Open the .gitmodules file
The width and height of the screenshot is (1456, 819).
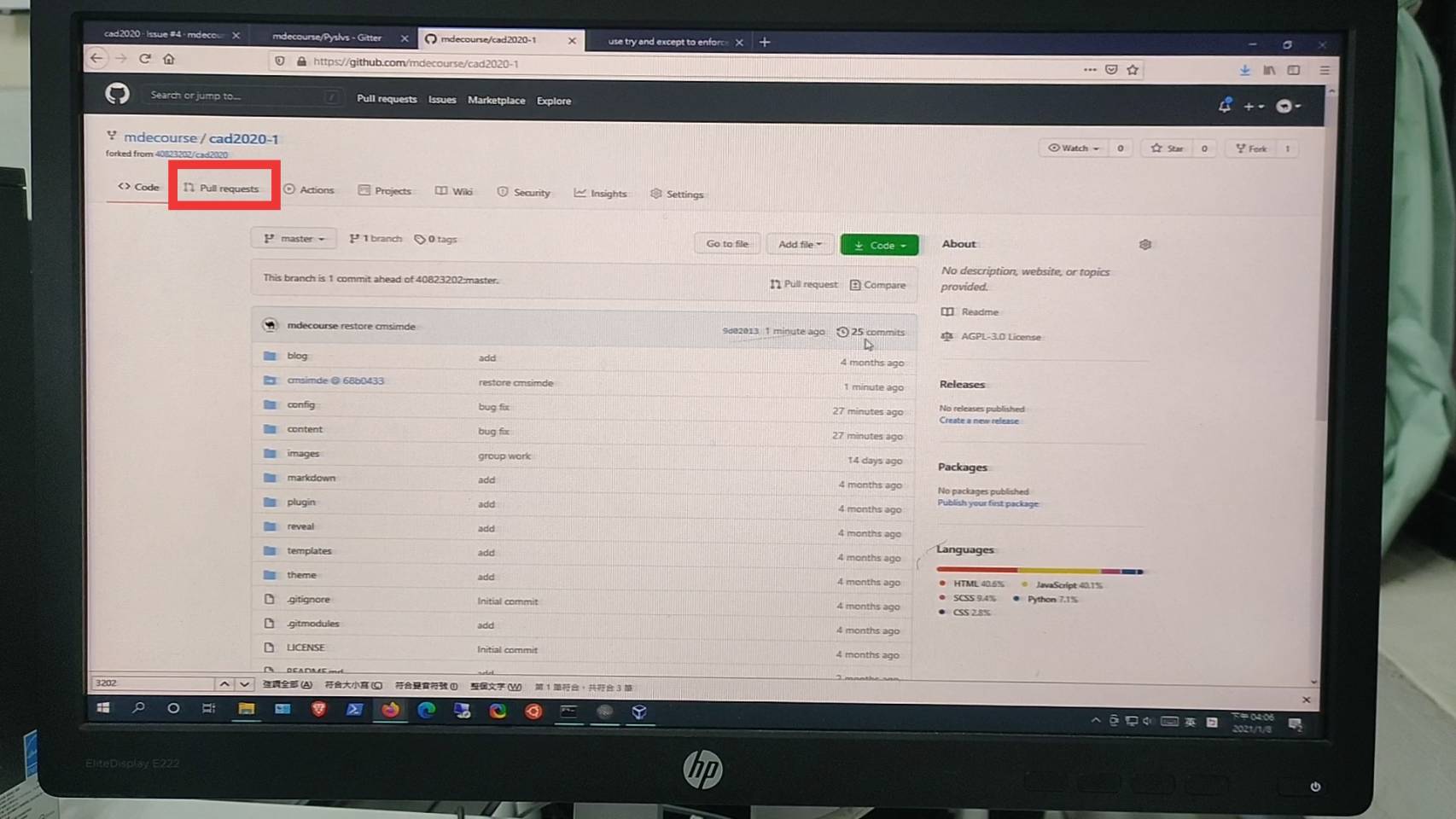[313, 624]
